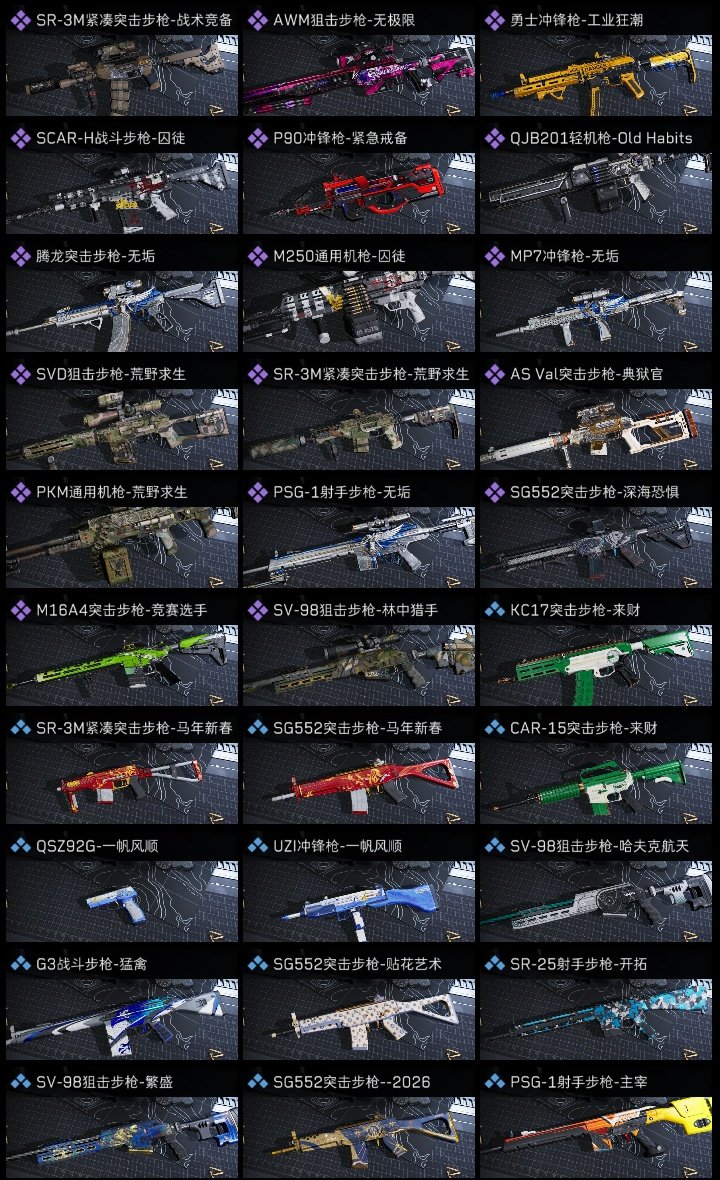Select the yellow PSG-1射手步枪-主宰 skin thumbnail
Image resolution: width=720 pixels, height=1180 pixels.
coord(596,1137)
